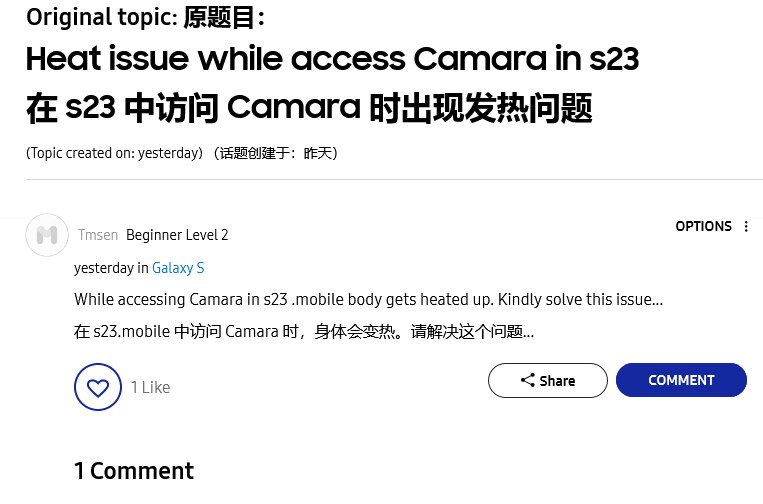Viewport: 763px width, 504px height.
Task: Open the Galaxy S category link
Action: (178, 268)
